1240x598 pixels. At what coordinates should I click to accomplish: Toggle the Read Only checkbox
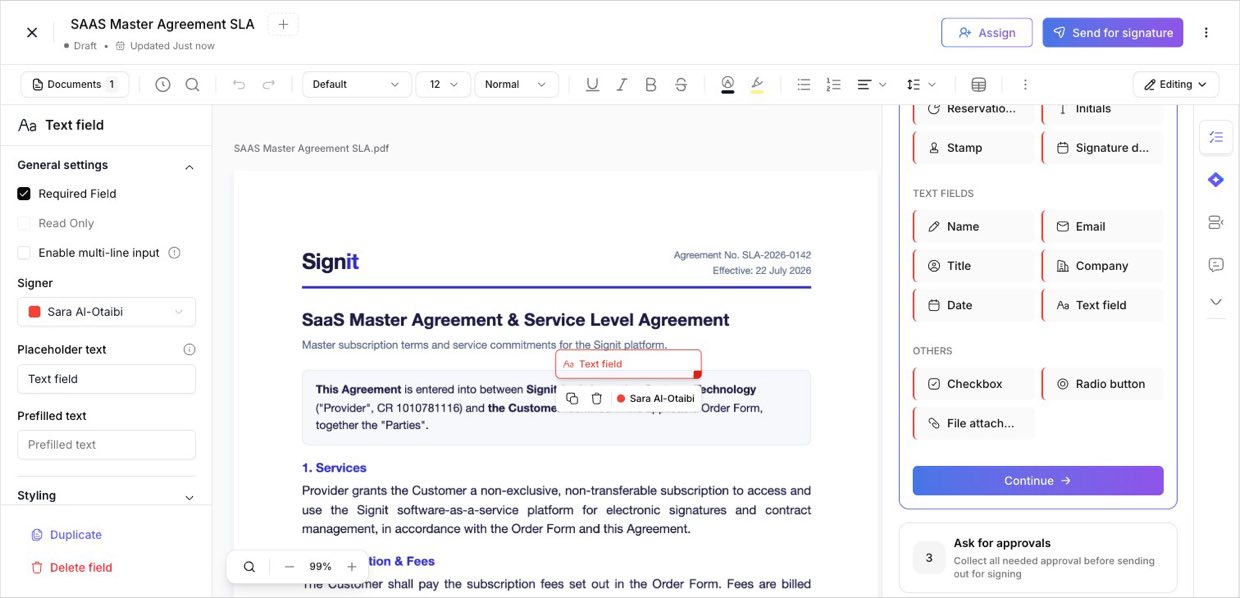[x=24, y=223]
